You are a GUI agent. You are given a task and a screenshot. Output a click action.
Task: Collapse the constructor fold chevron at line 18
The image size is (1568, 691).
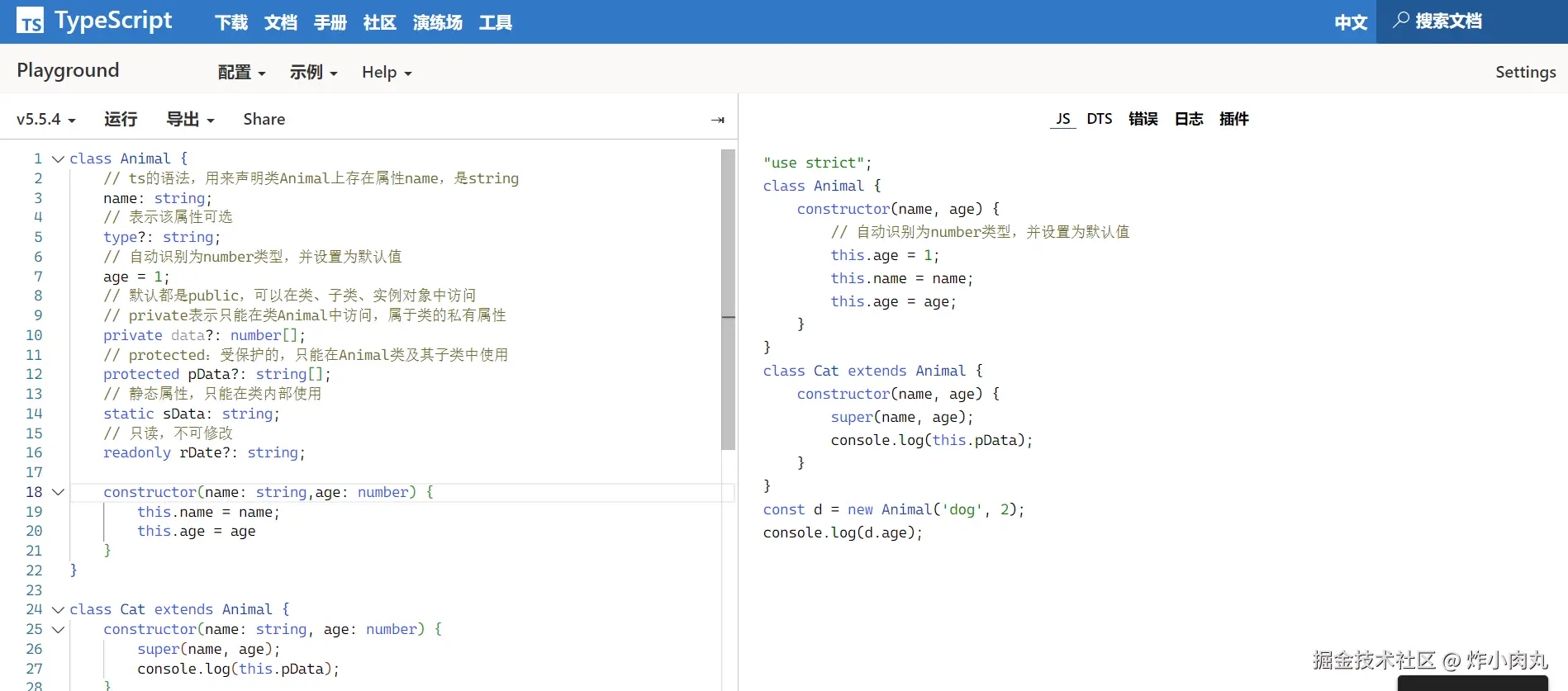58,492
